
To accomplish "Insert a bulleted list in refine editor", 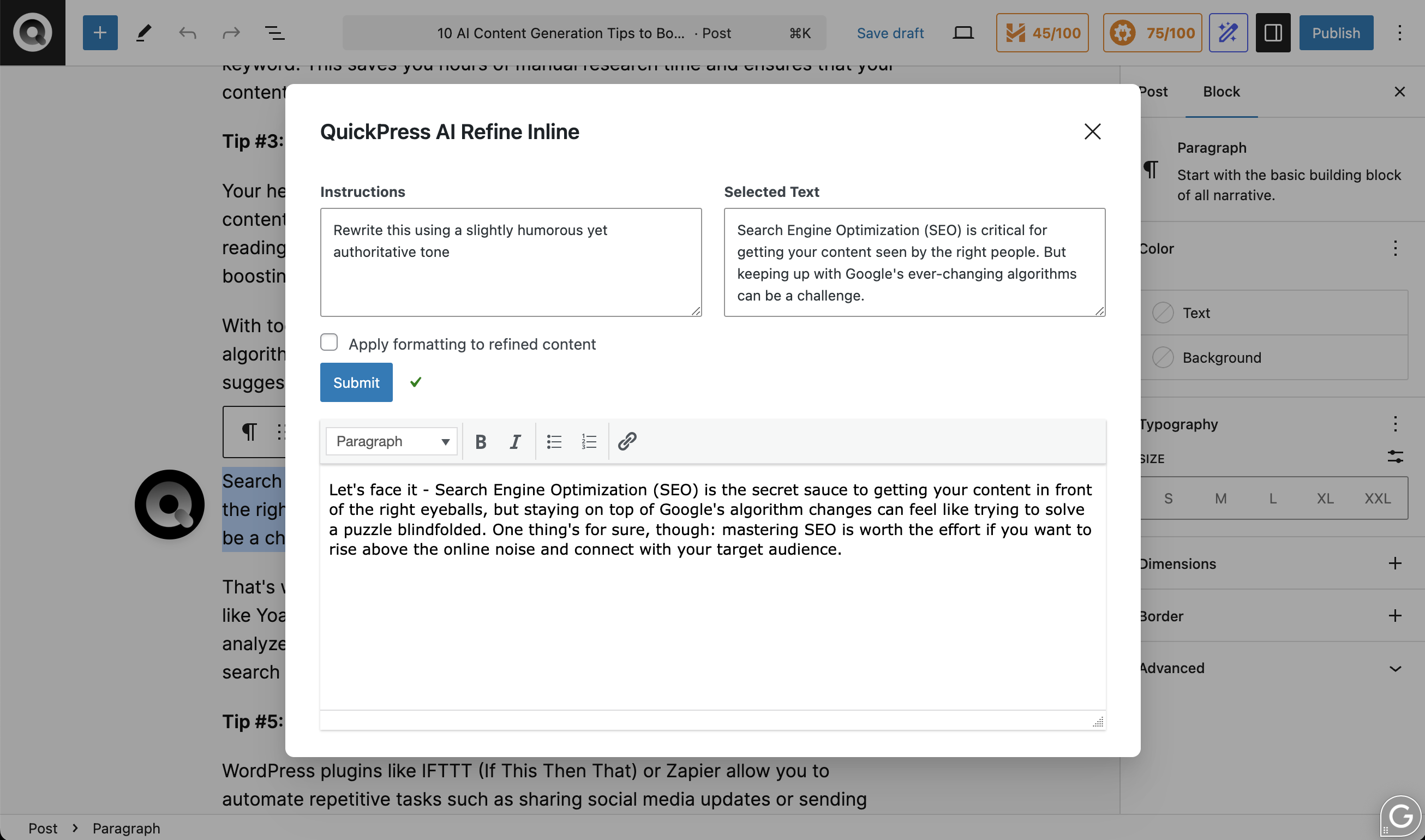I will point(554,441).
